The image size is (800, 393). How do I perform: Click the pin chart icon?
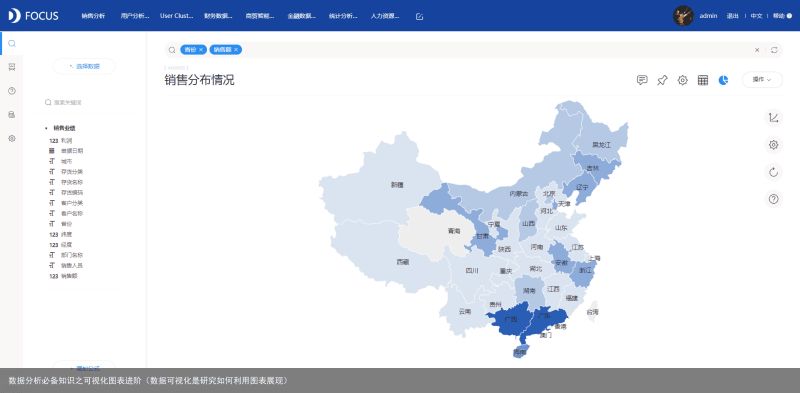click(x=662, y=80)
